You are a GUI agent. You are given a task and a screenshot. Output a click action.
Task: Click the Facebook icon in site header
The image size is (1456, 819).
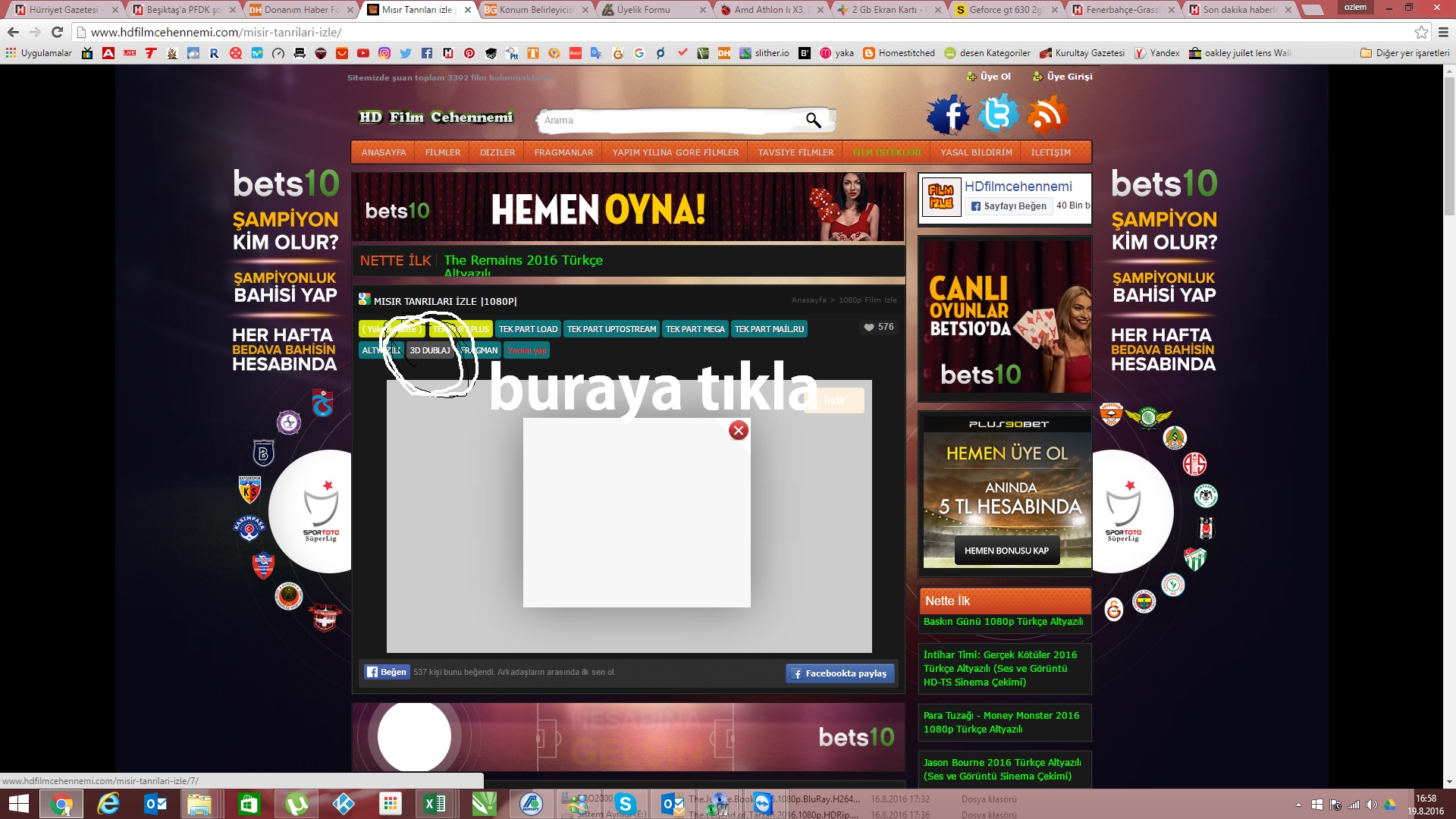click(948, 115)
